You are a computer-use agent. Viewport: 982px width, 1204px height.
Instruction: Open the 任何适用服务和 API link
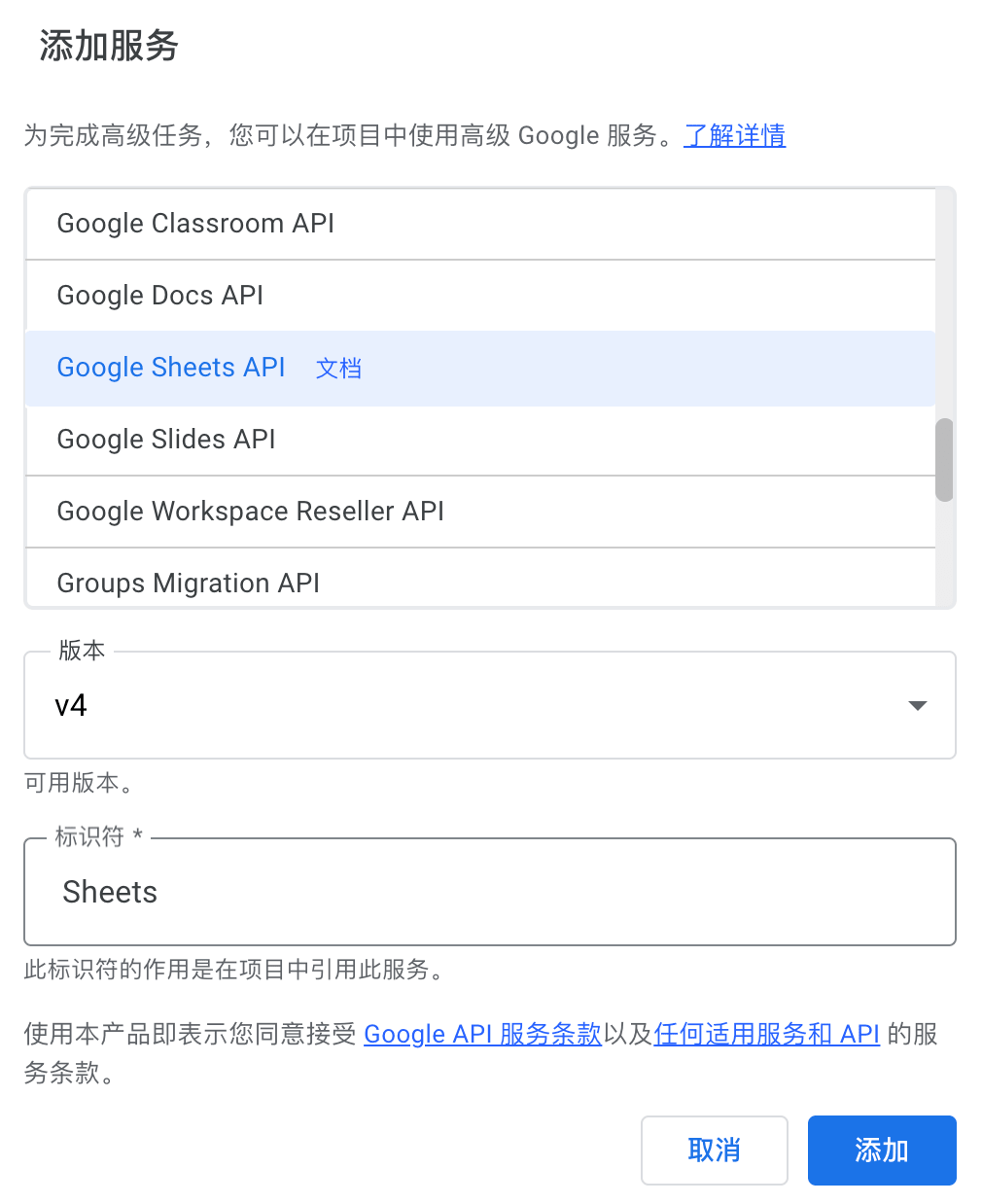click(767, 1034)
